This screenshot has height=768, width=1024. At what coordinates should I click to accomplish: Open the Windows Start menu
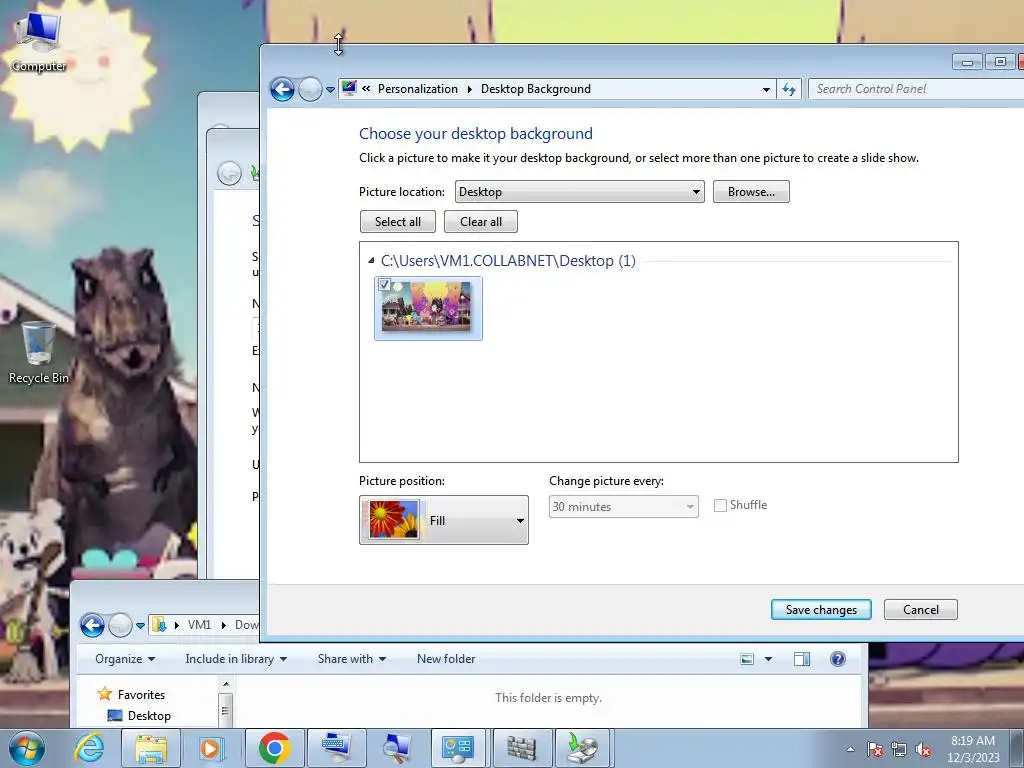point(27,748)
